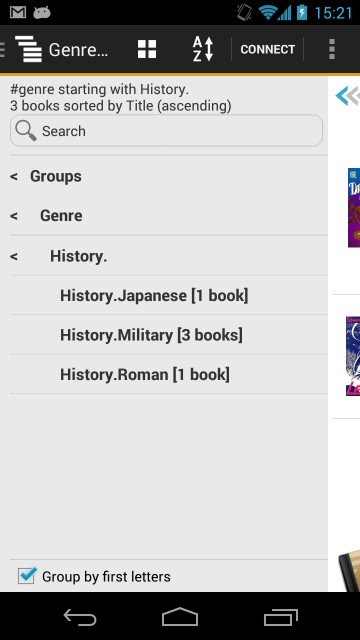The height and width of the screenshot is (640, 360).
Task: Open the three-dot overflow menu
Action: click(332, 49)
